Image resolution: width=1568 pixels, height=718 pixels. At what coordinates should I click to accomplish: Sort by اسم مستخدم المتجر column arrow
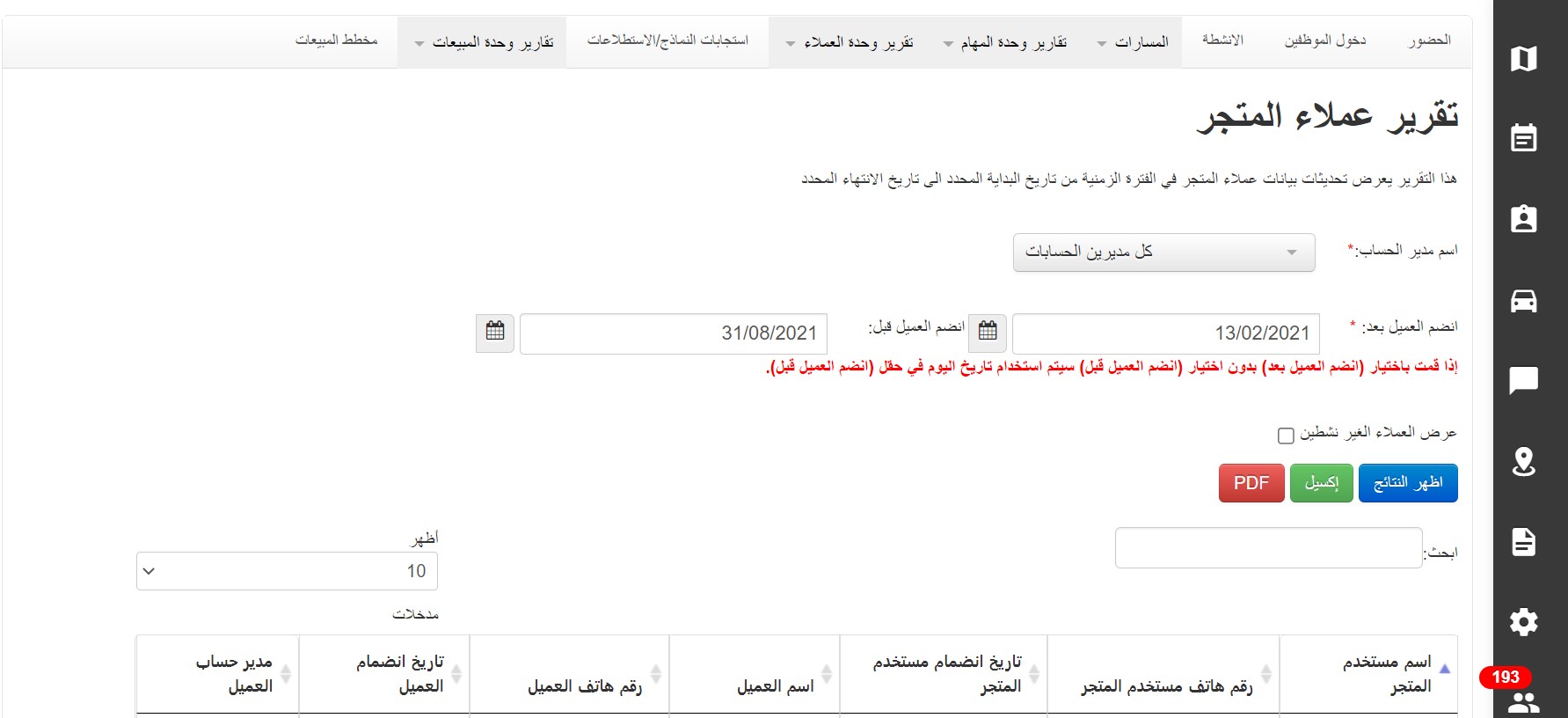(1444, 670)
